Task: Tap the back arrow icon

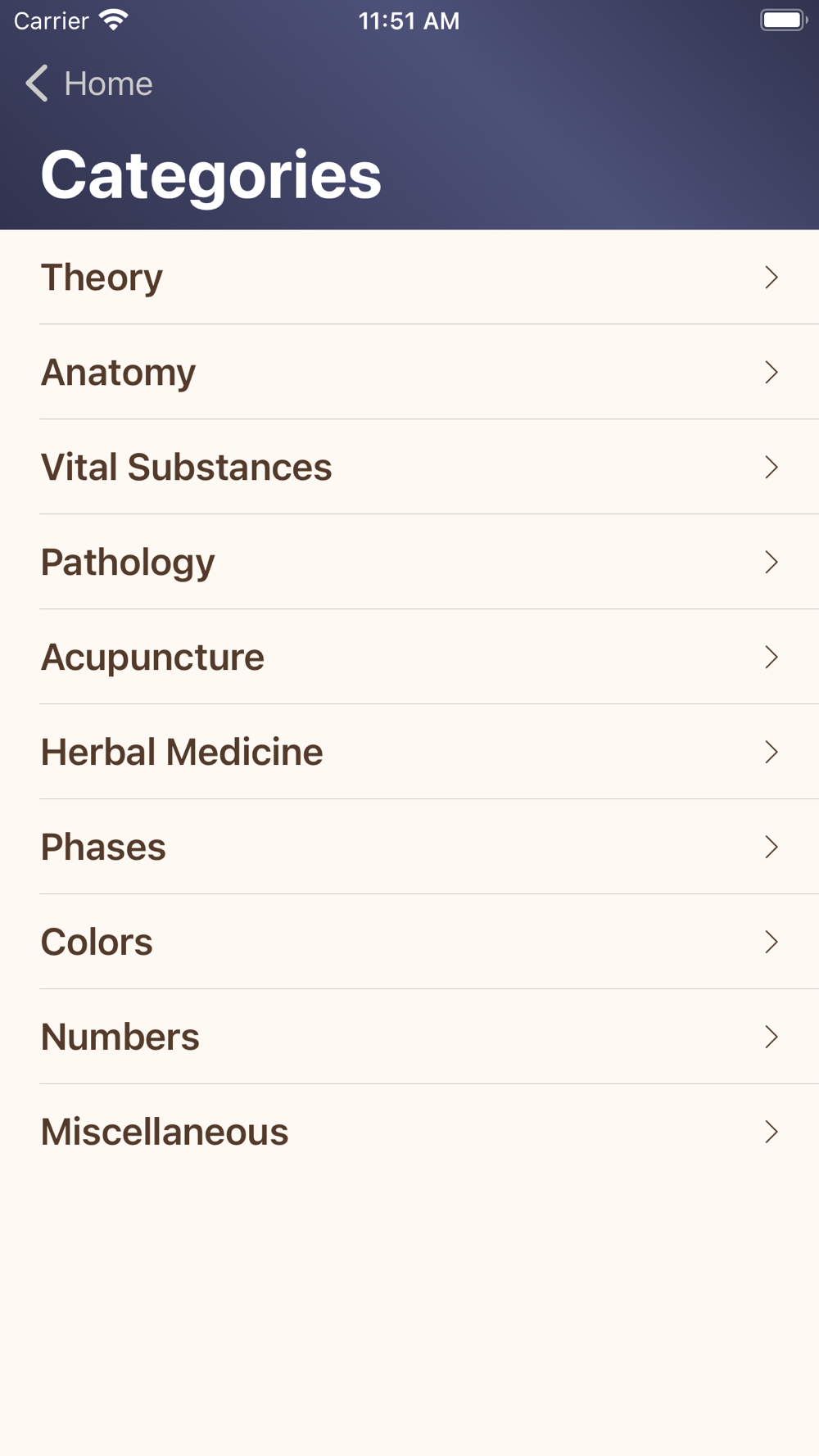Action: pyautogui.click(x=37, y=84)
